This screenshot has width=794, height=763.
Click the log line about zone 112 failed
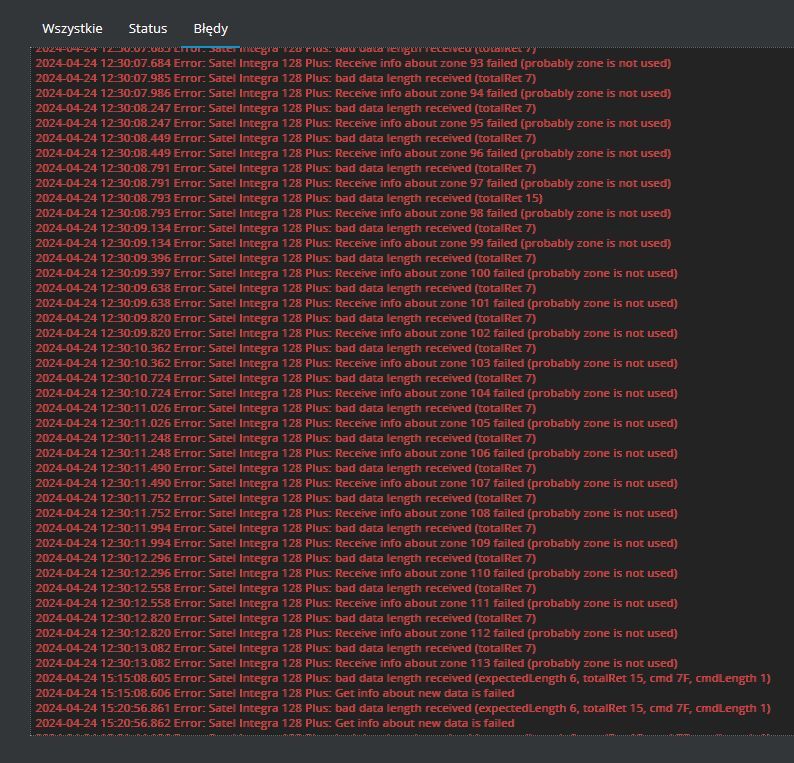tap(356, 633)
